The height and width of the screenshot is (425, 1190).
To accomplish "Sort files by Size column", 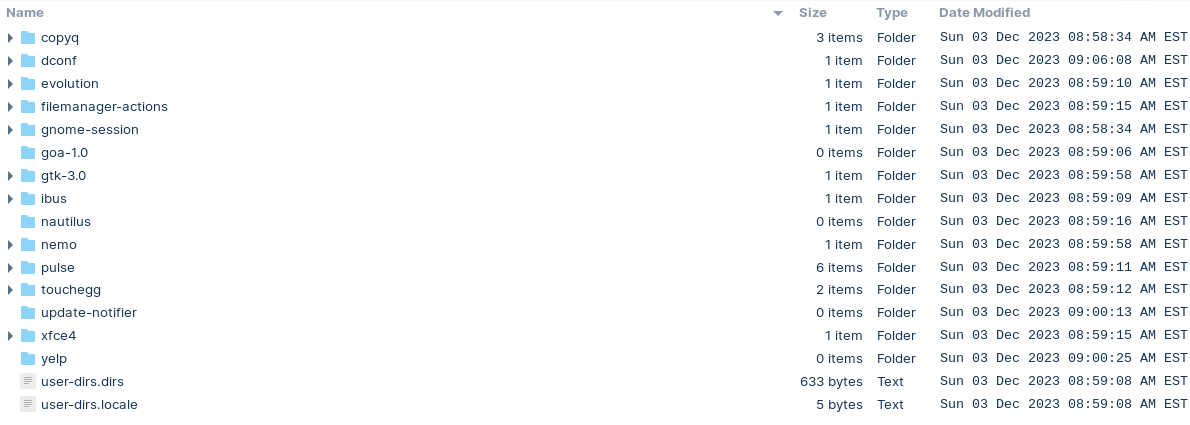I will coord(812,13).
